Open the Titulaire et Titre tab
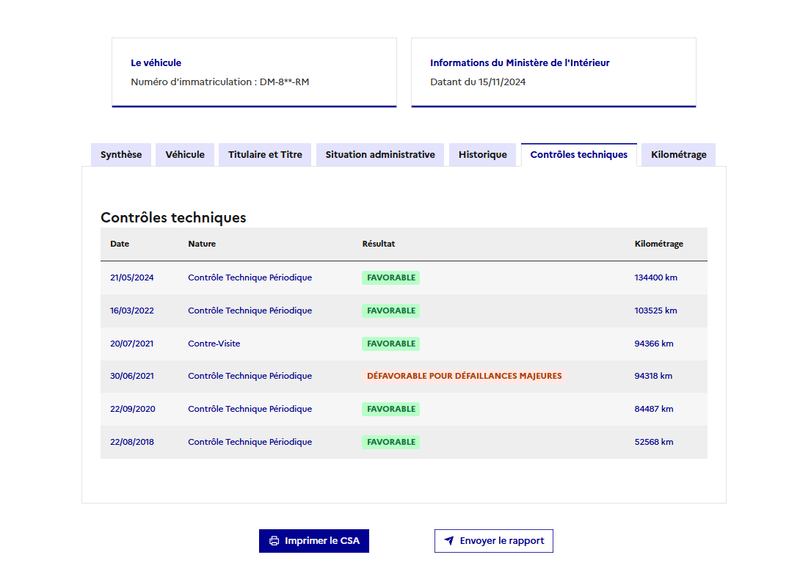The image size is (800, 566). click(x=265, y=155)
